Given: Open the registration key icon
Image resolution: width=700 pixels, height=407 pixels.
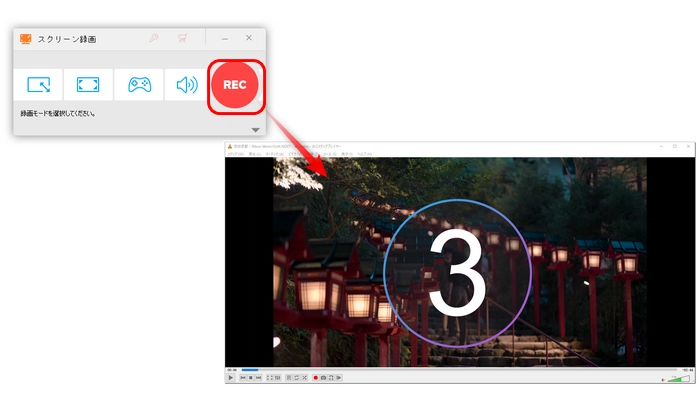Looking at the screenshot, I should 154,38.
